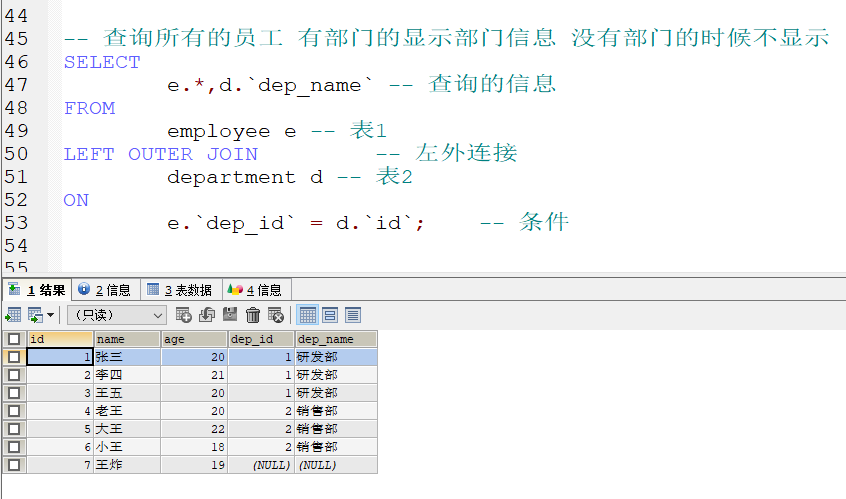Open the 3 表数据 tab
The image size is (846, 499).
180,290
